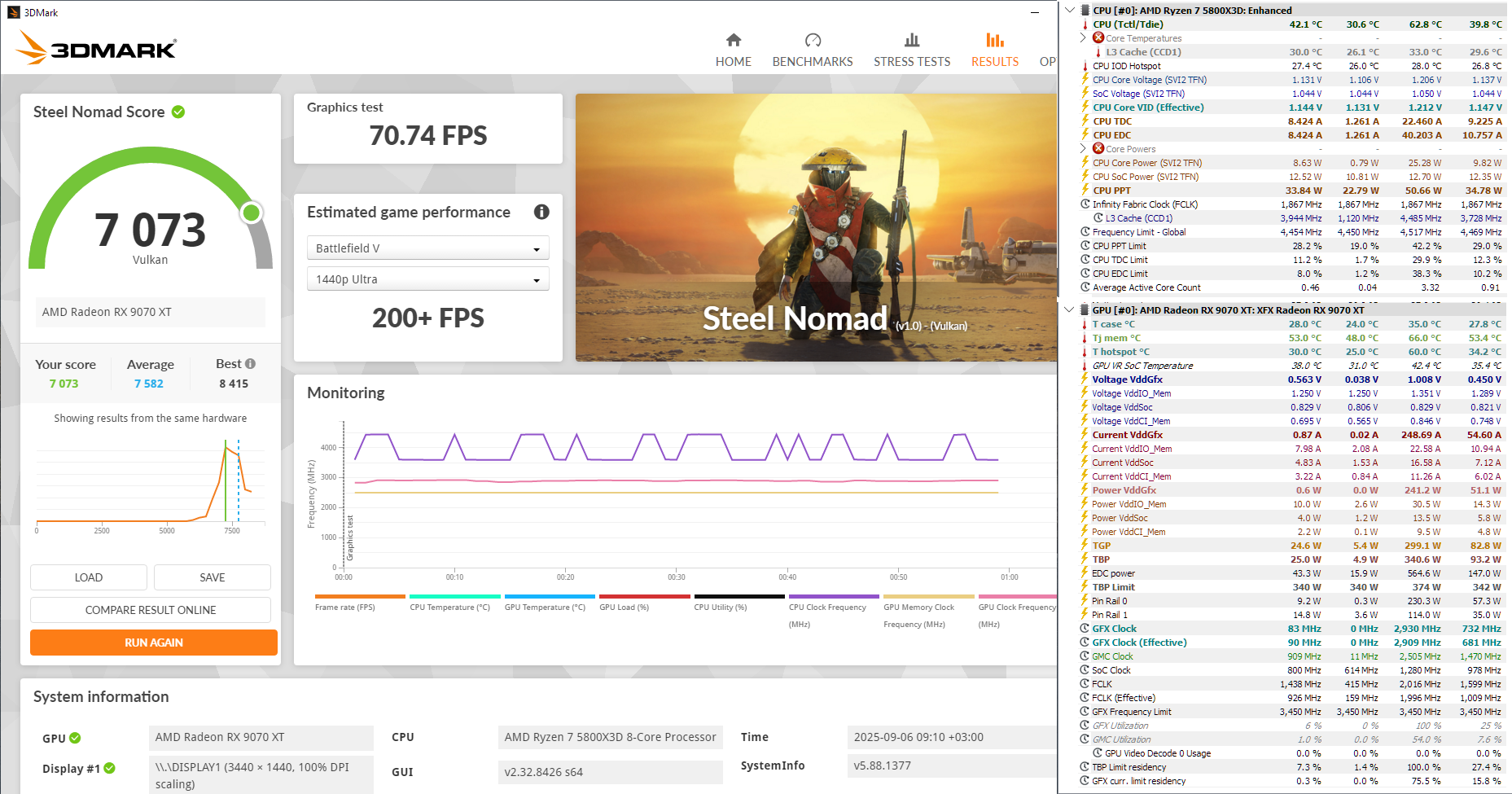Screen dimensions: 1512x794
Task: Select the CPU EDC Limit sensor row
Action: point(1291,274)
